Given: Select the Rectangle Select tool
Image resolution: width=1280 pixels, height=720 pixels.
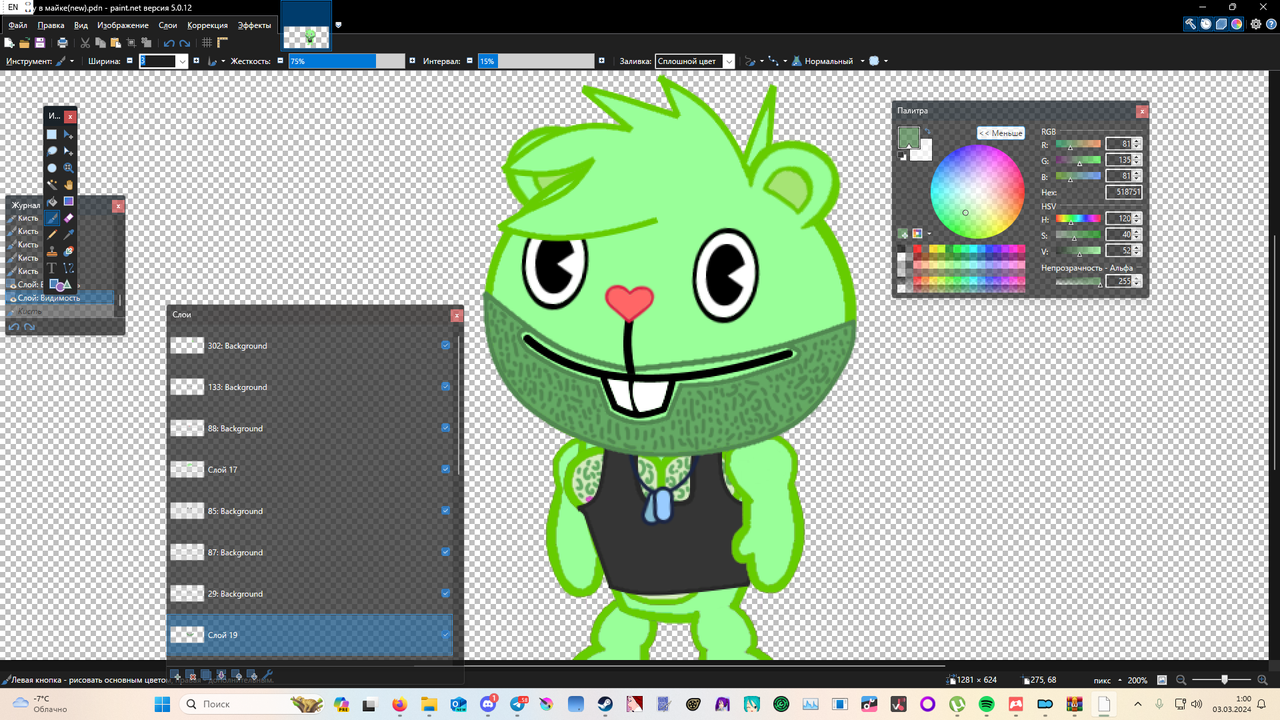Looking at the screenshot, I should 52,134.
